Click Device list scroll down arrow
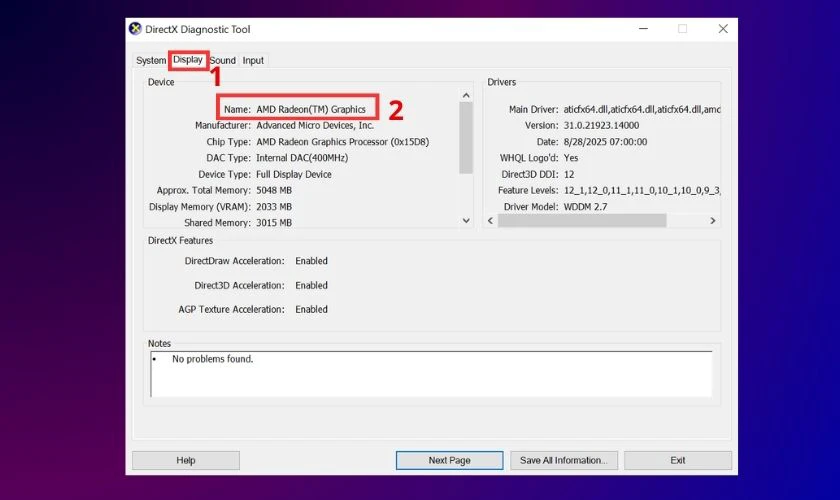 (466, 220)
